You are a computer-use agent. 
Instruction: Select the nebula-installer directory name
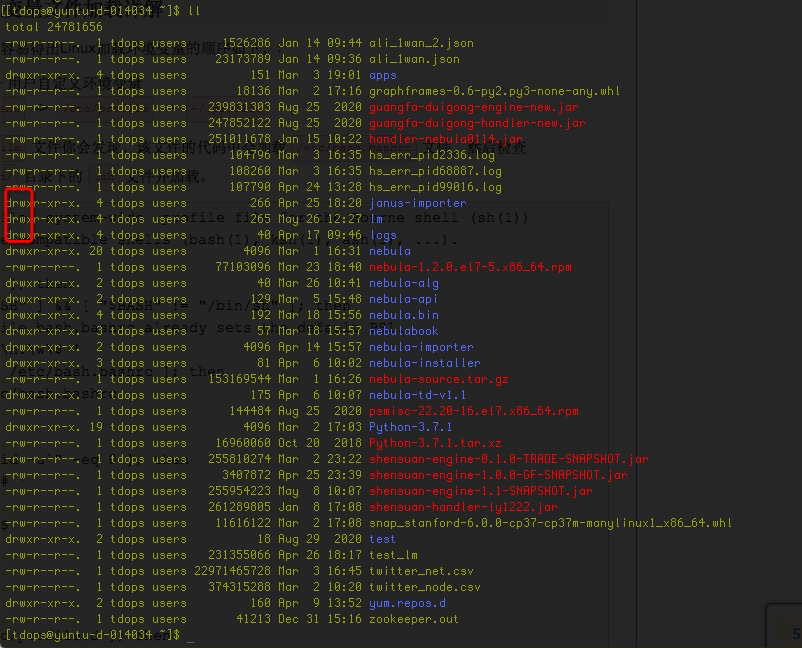coord(425,363)
